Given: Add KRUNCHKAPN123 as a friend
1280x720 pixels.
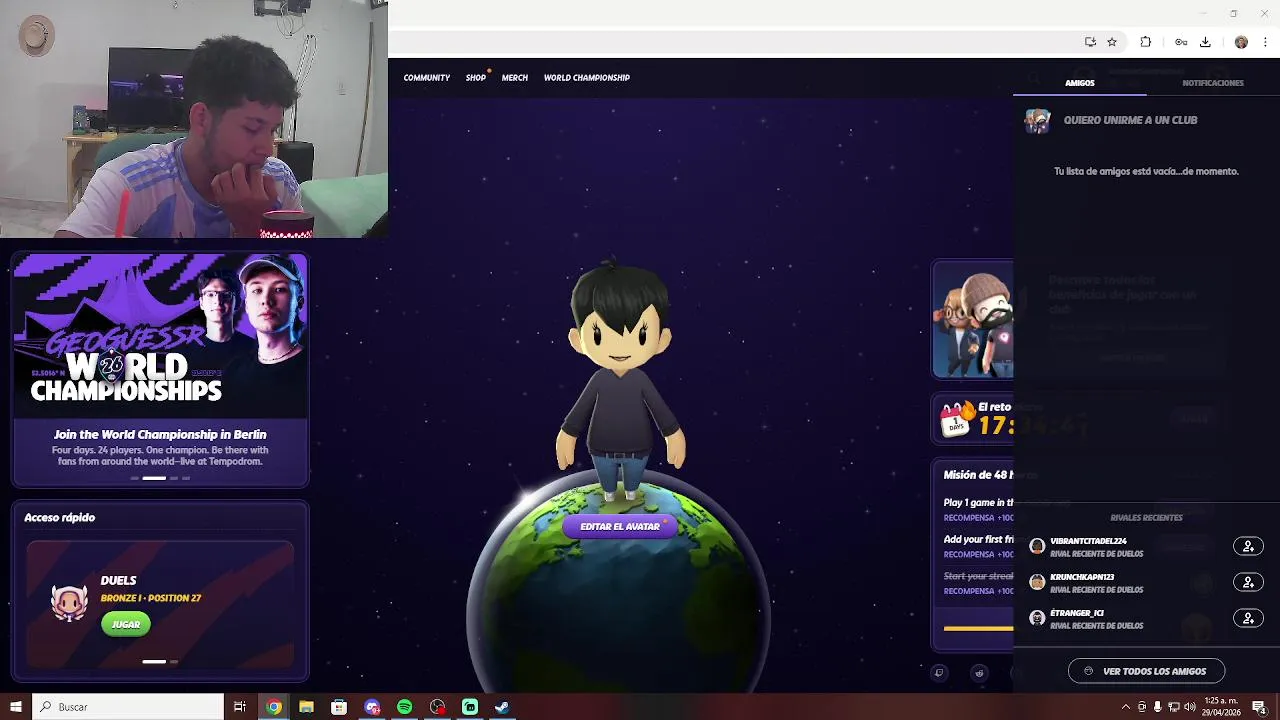Looking at the screenshot, I should (x=1248, y=582).
